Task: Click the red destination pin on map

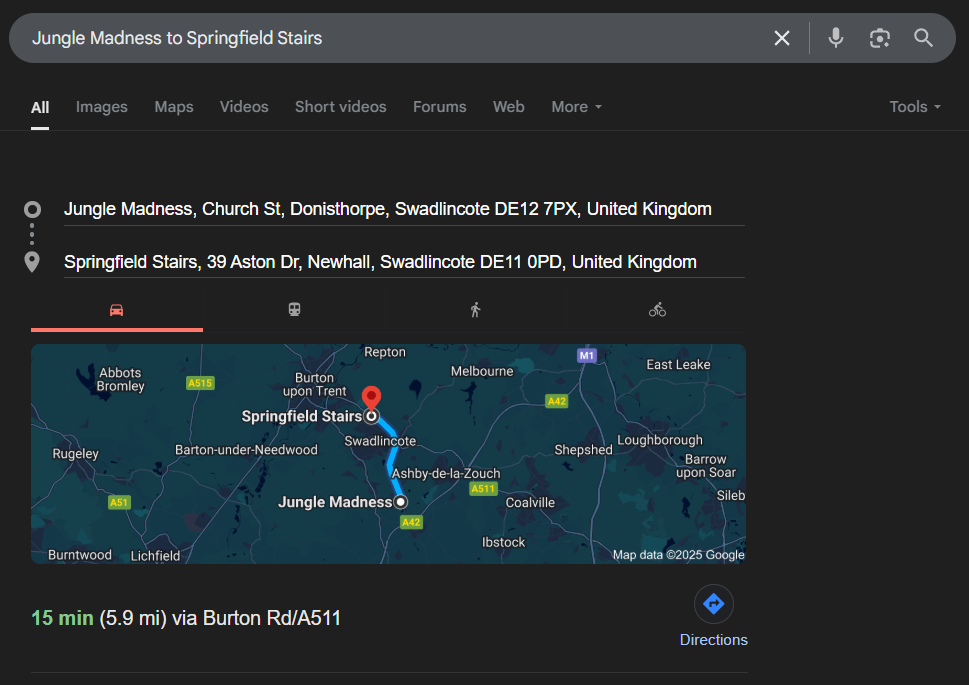Action: (371, 398)
